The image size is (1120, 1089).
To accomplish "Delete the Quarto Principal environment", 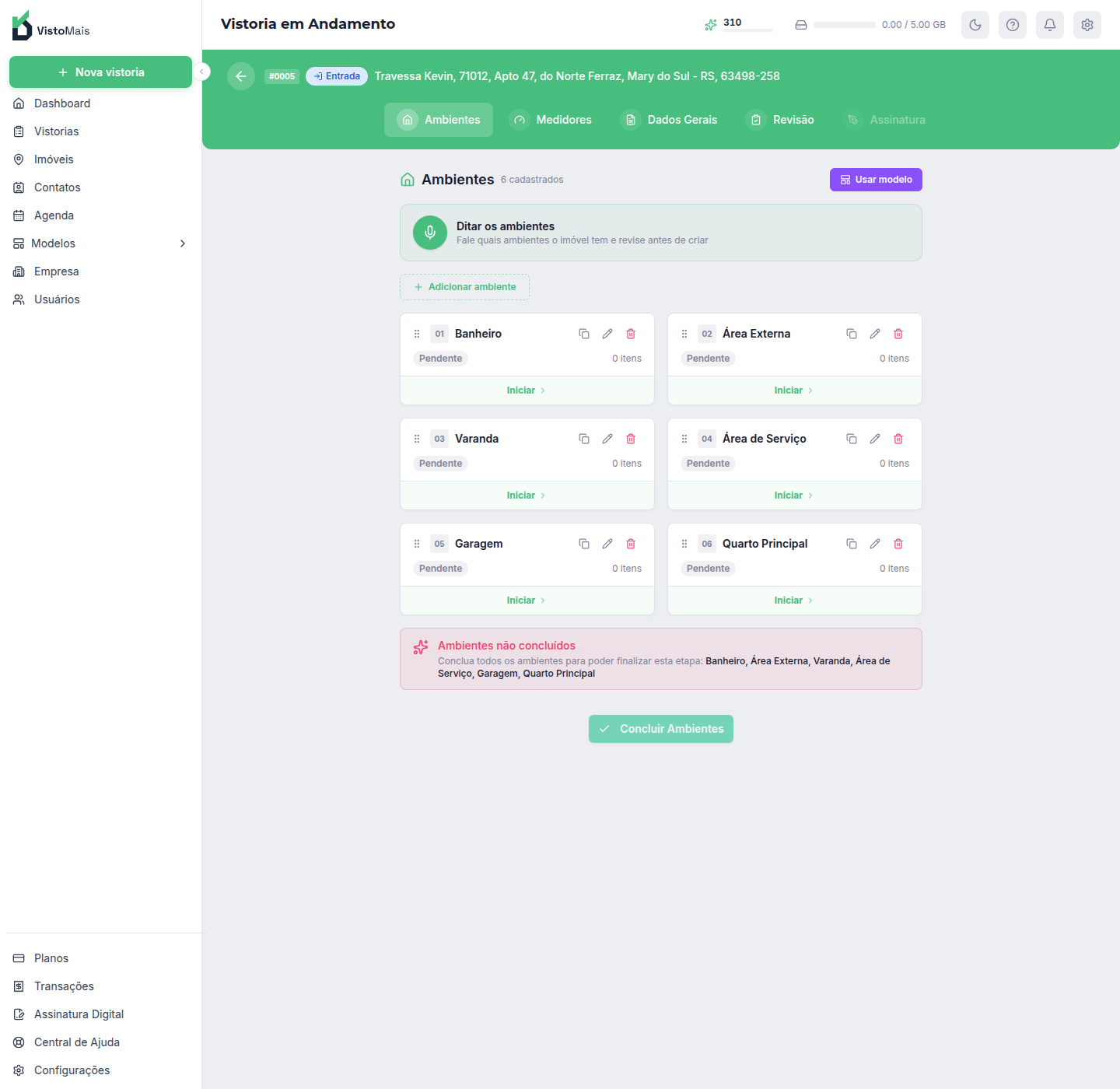I will coord(898,544).
